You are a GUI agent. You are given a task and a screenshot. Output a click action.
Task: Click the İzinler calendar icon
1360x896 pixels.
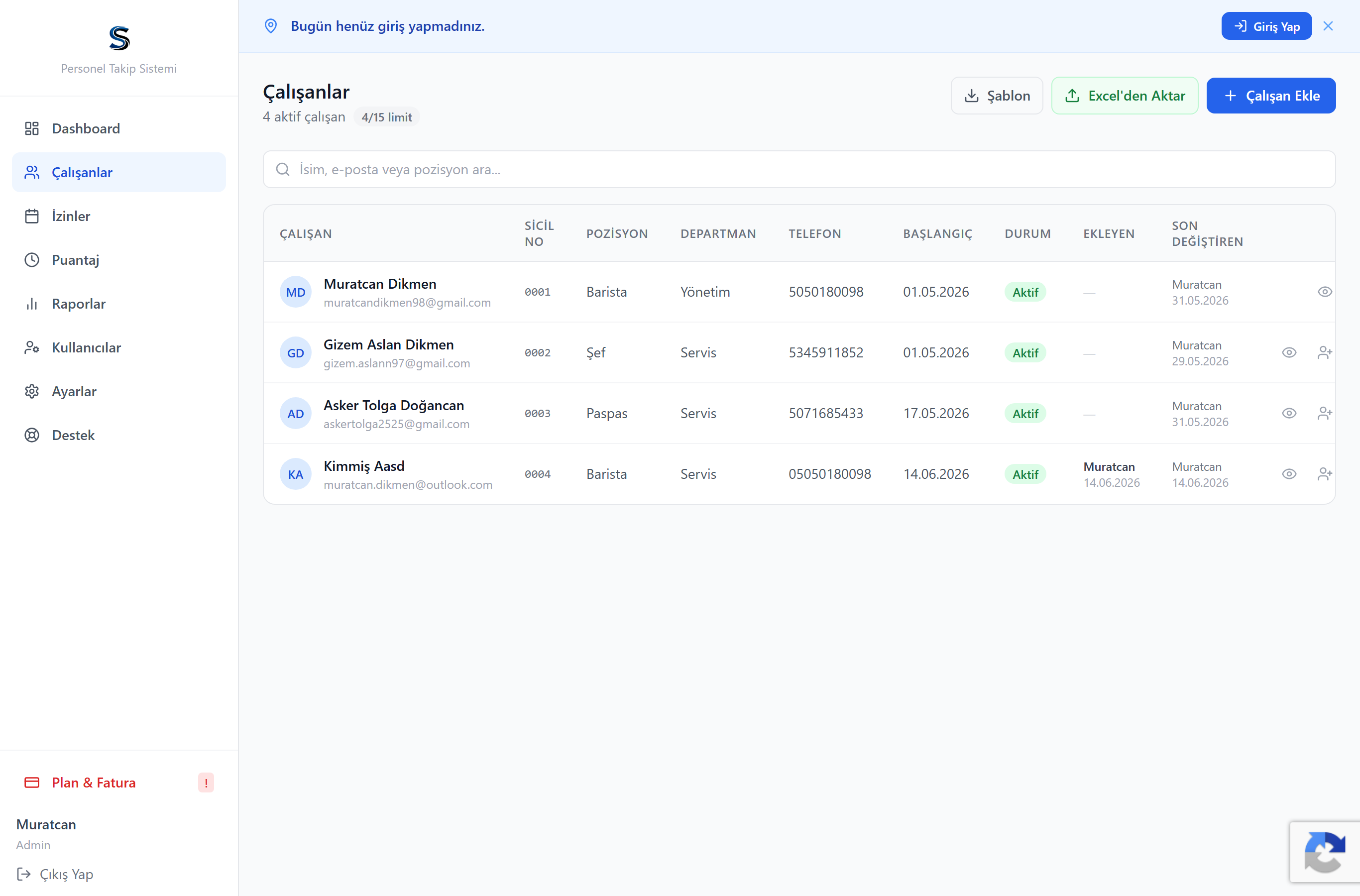coord(32,216)
